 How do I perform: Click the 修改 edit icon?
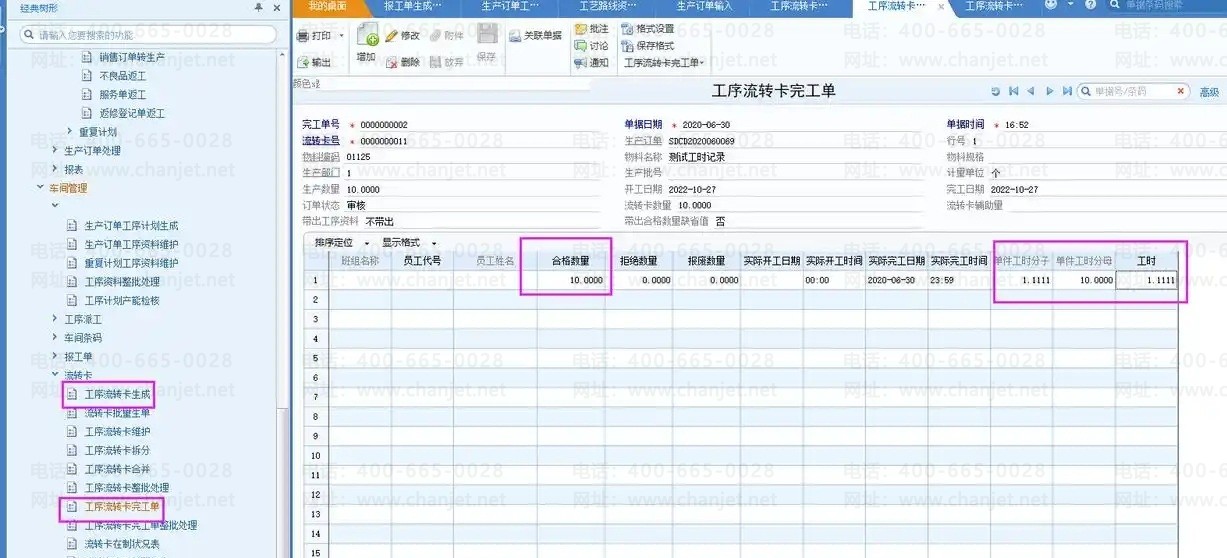391,35
